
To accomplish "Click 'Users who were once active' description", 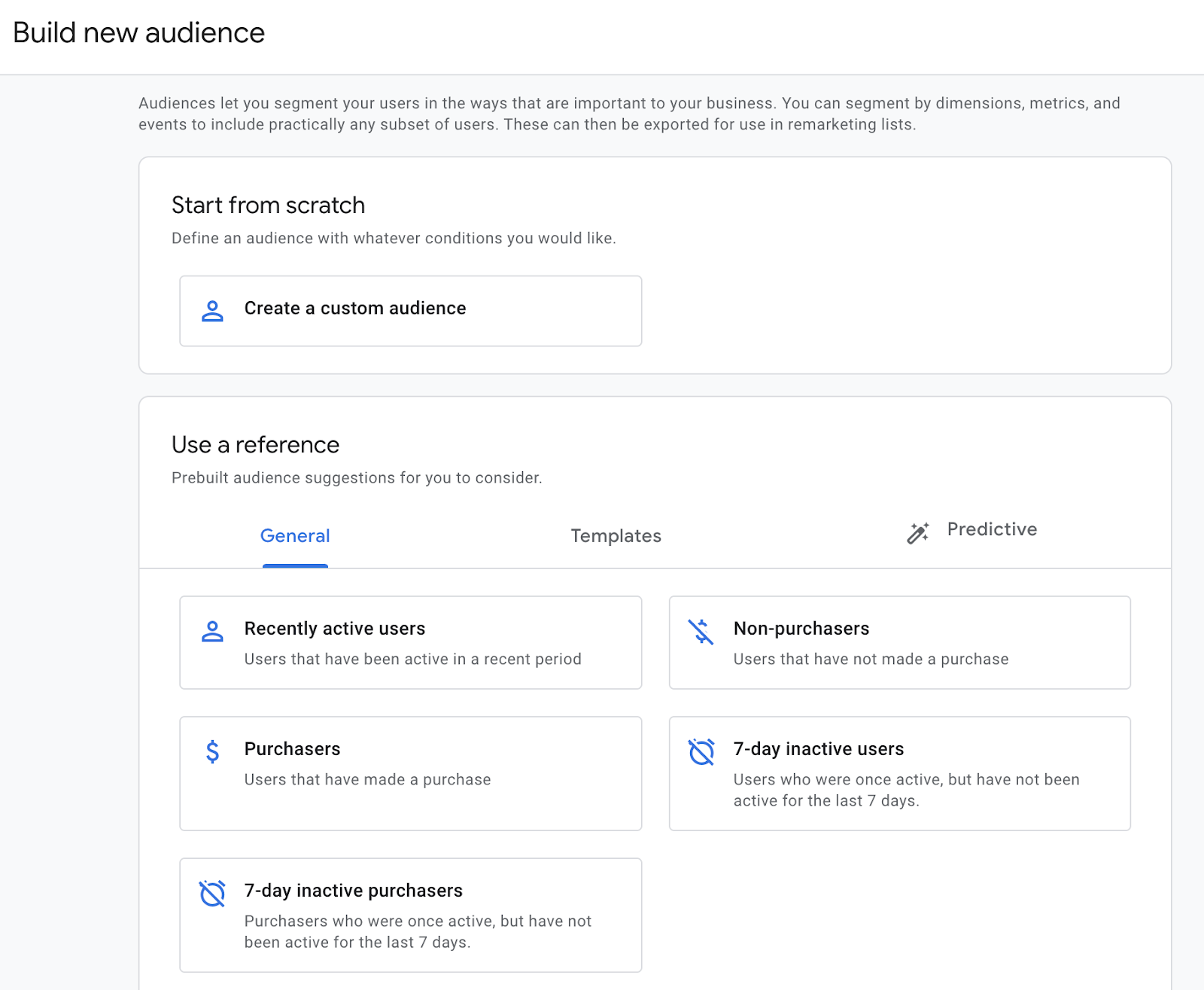I will click(x=907, y=790).
